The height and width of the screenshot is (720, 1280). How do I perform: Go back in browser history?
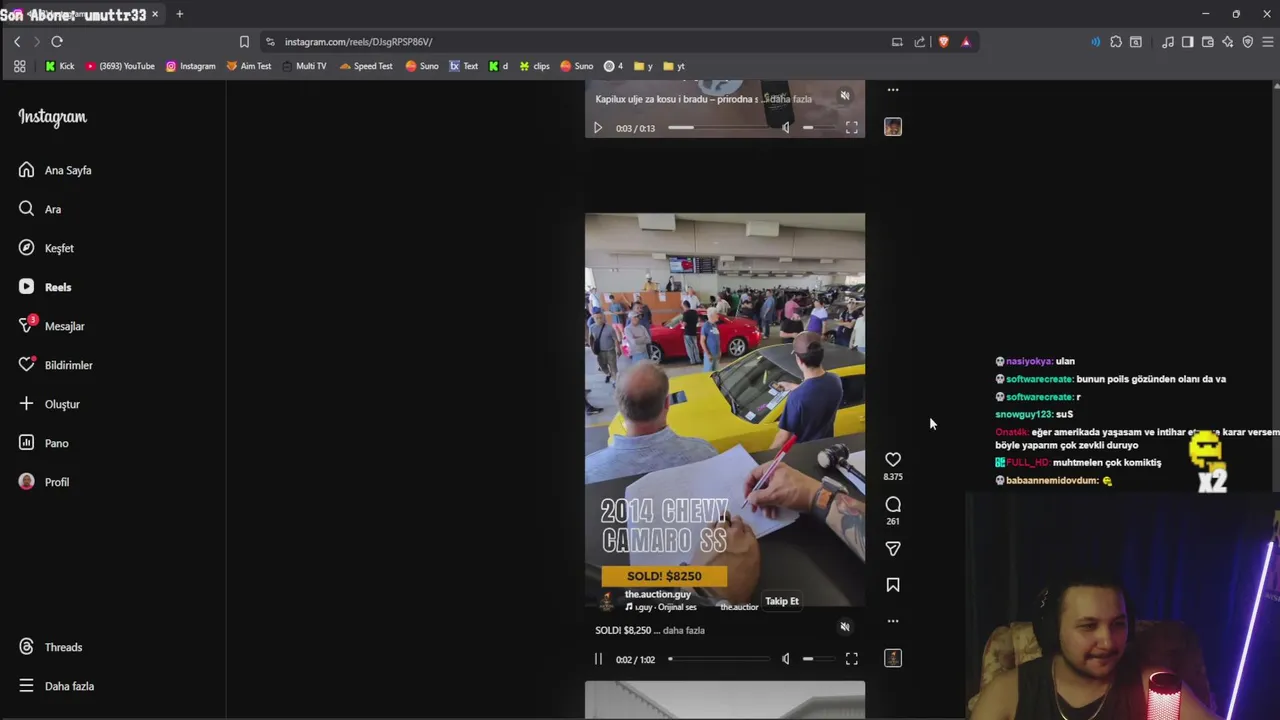coord(17,42)
